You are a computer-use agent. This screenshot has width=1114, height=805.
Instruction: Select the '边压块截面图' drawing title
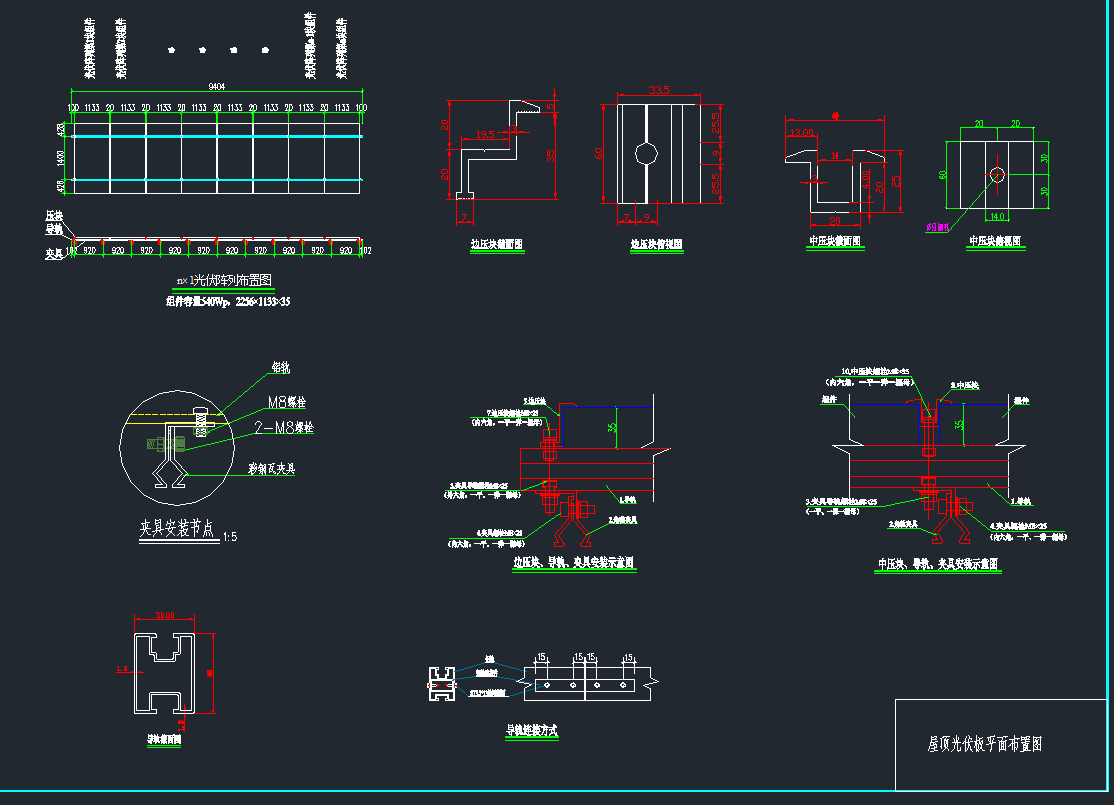[x=497, y=243]
